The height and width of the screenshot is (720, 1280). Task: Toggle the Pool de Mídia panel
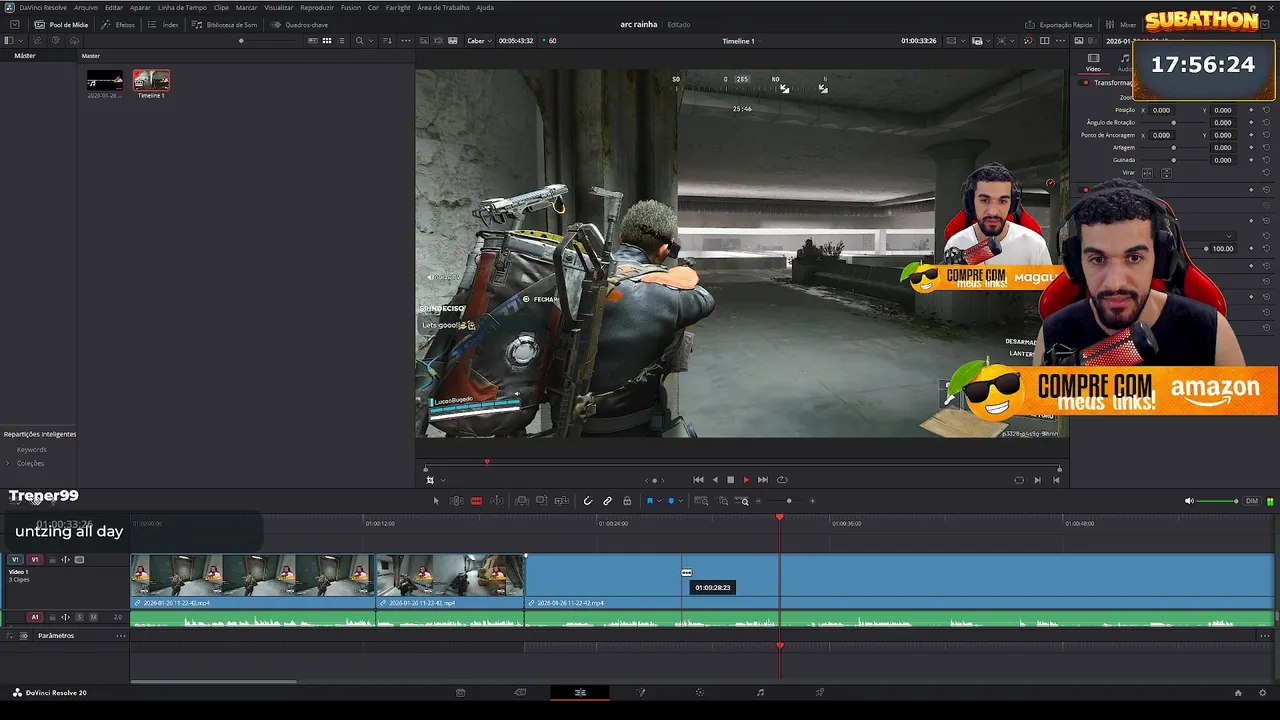(x=61, y=24)
